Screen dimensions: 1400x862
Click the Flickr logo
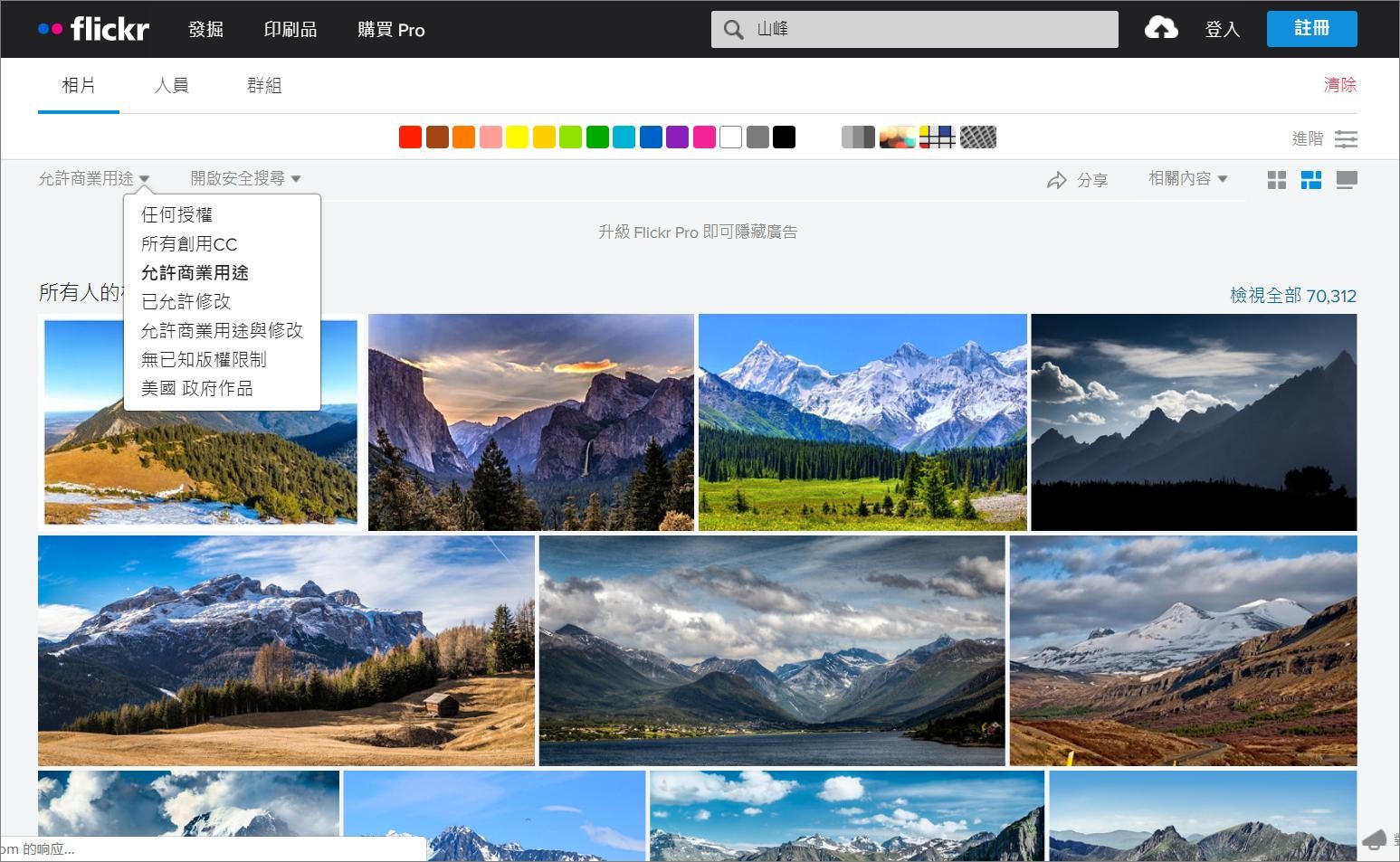[x=94, y=29]
